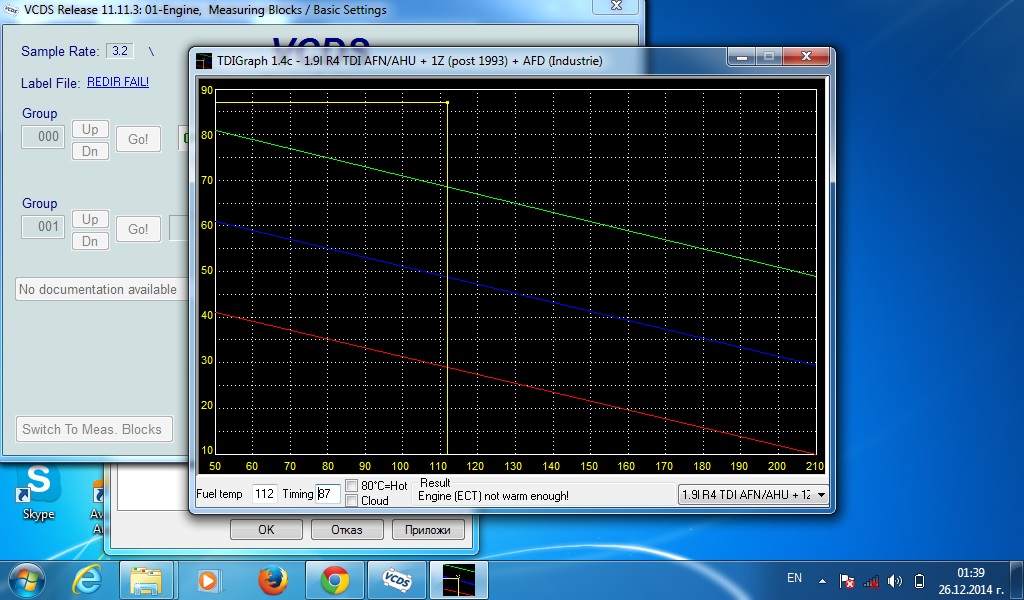Toggle the Cloud checkbox

coord(352,501)
